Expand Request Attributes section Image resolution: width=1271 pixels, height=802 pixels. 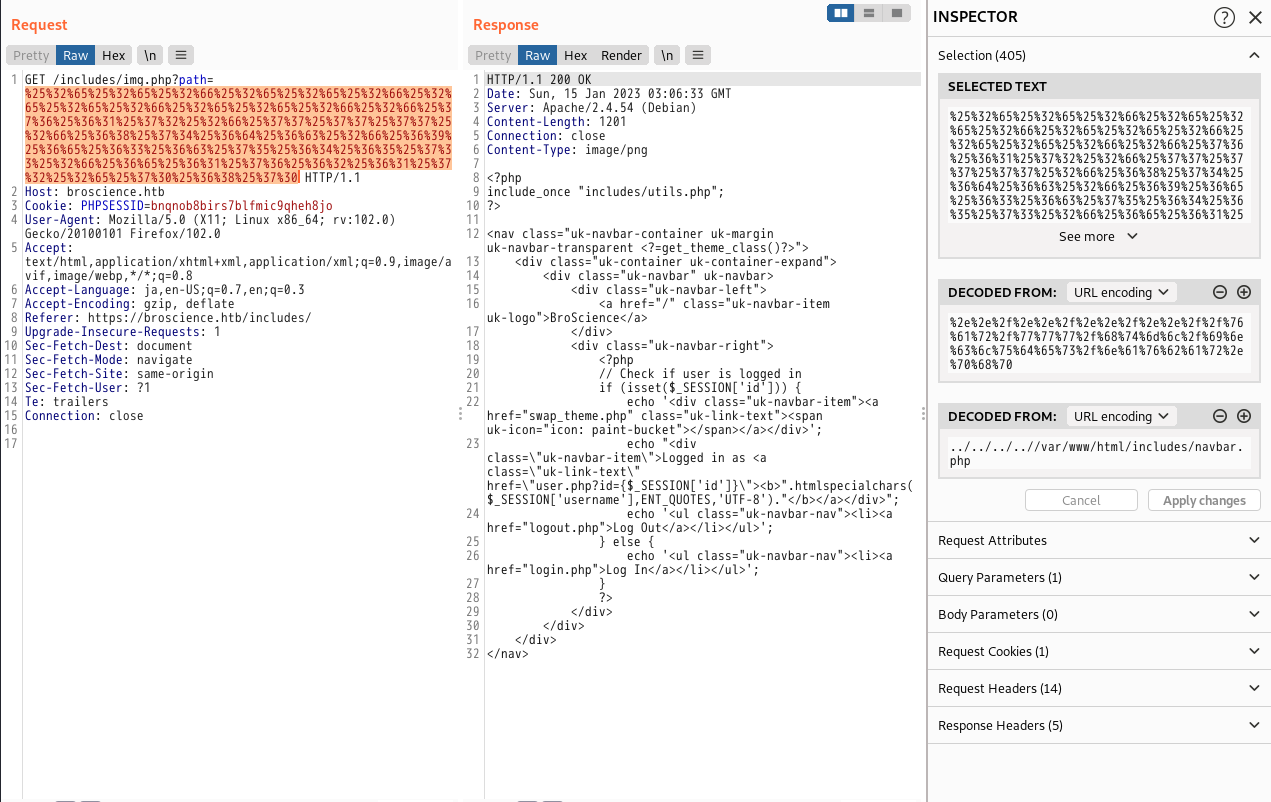point(1099,540)
